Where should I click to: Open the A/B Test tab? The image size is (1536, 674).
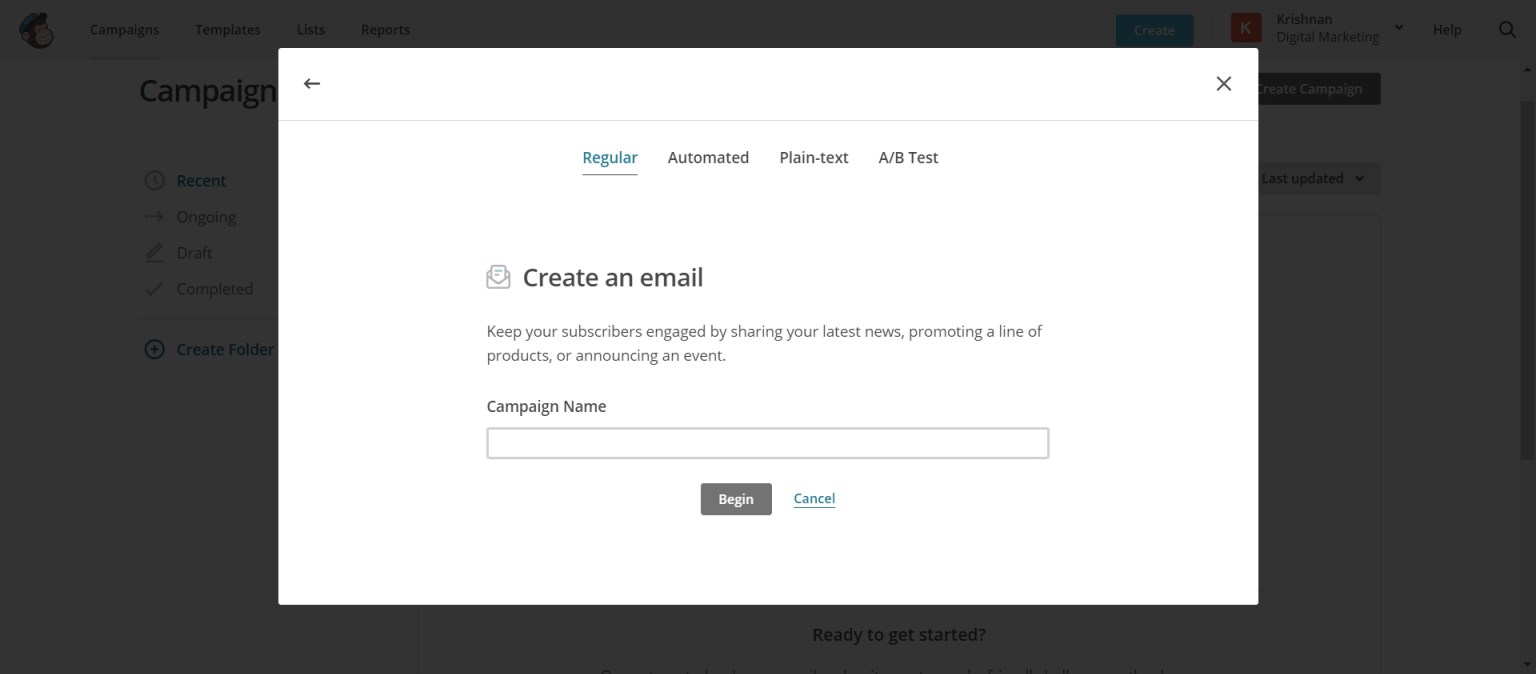click(x=908, y=158)
